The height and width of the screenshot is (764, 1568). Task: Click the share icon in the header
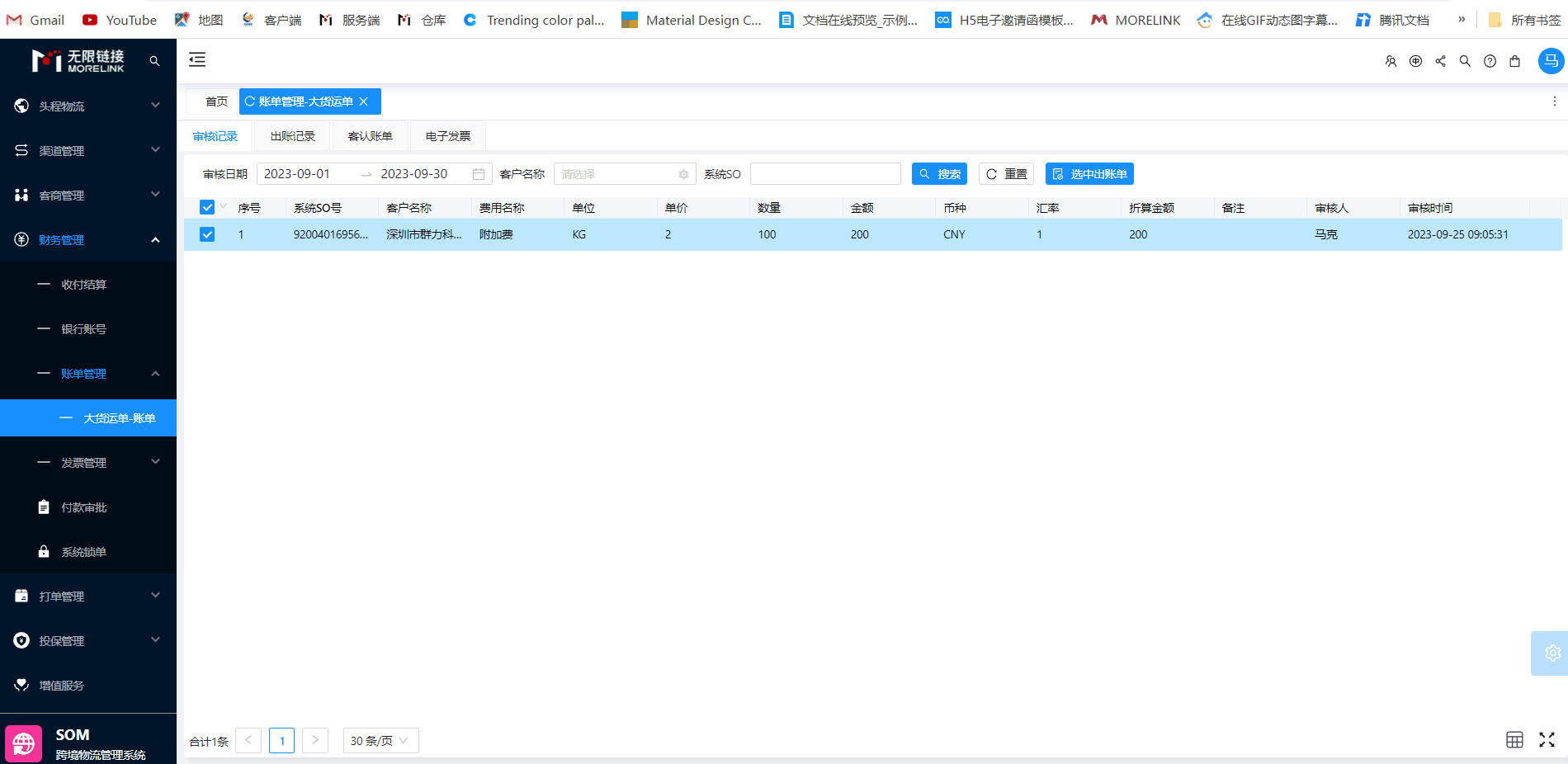point(1440,61)
